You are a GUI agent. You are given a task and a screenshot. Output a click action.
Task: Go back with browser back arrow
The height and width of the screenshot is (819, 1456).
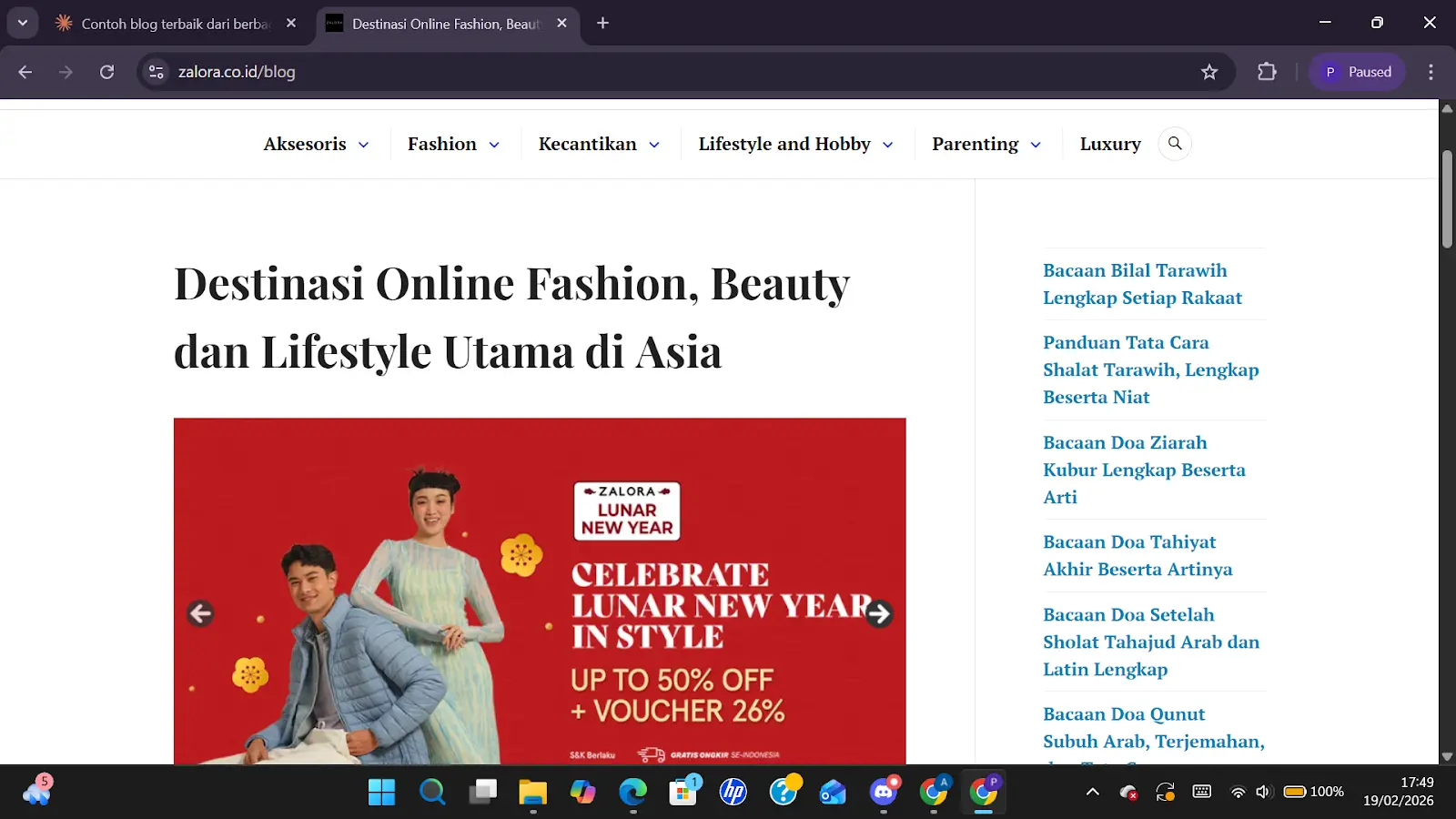click(25, 72)
